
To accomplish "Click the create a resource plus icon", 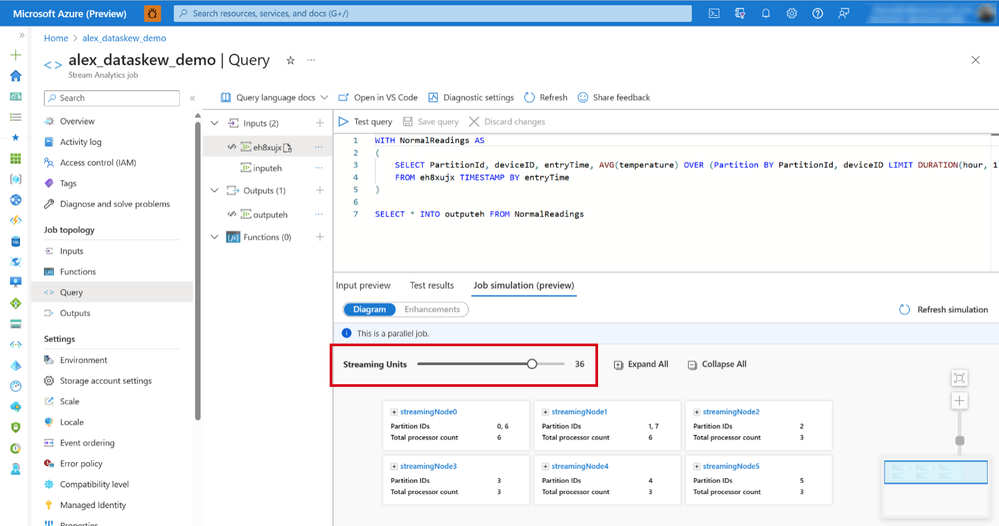I will click(16, 55).
